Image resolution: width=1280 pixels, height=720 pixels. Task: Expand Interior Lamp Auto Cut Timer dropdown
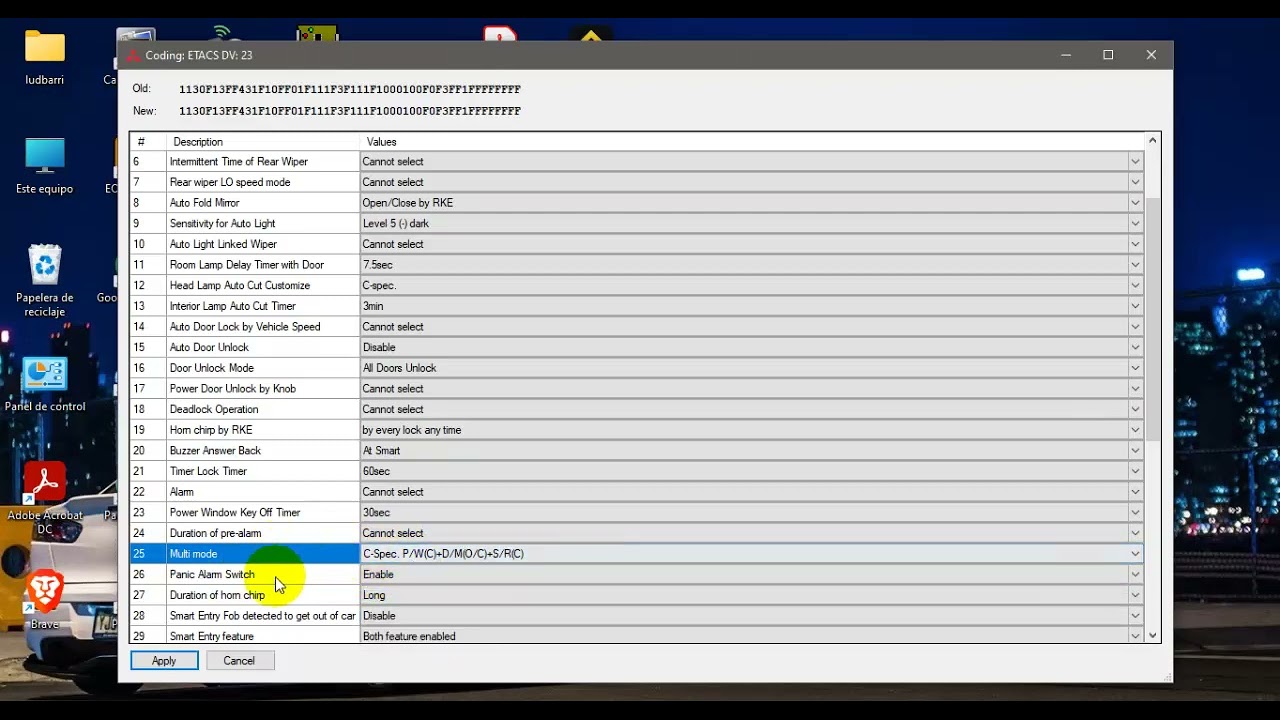(1135, 306)
